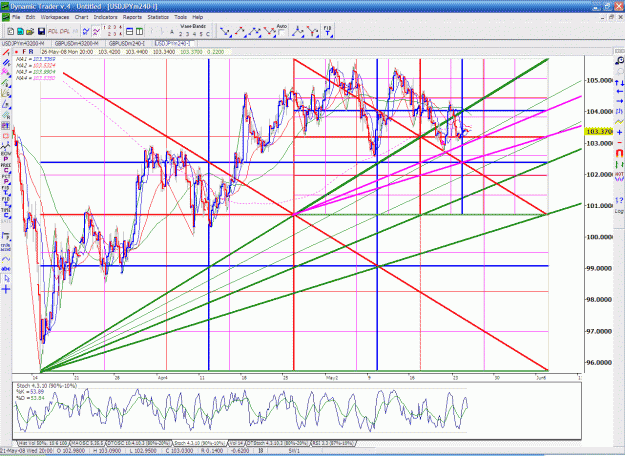Click status bar close C 103.0300
Screen dimensions: 625x456
[179, 451]
